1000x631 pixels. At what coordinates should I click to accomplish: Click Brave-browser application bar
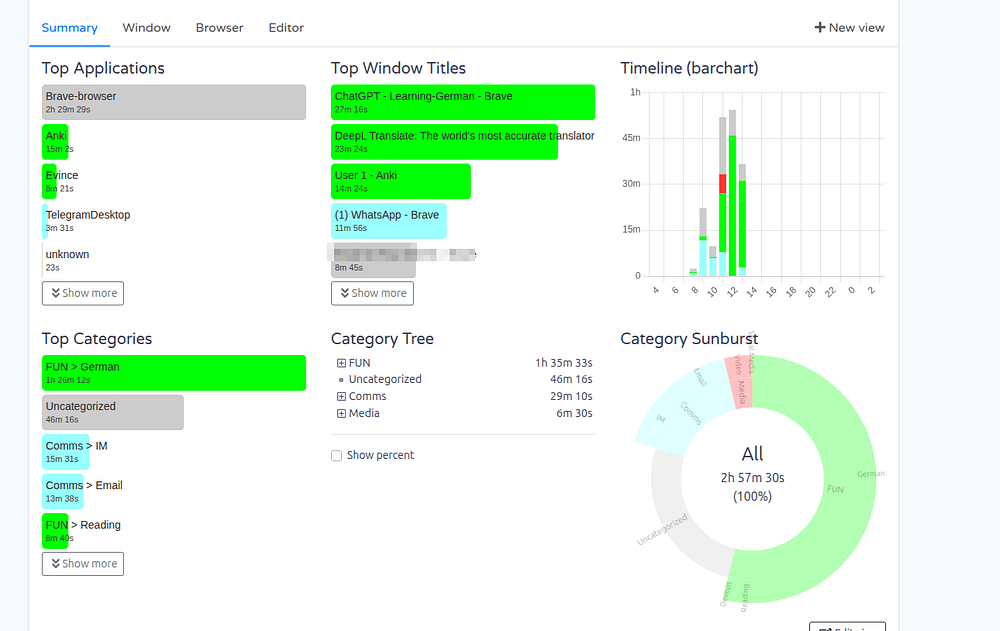click(x=174, y=102)
